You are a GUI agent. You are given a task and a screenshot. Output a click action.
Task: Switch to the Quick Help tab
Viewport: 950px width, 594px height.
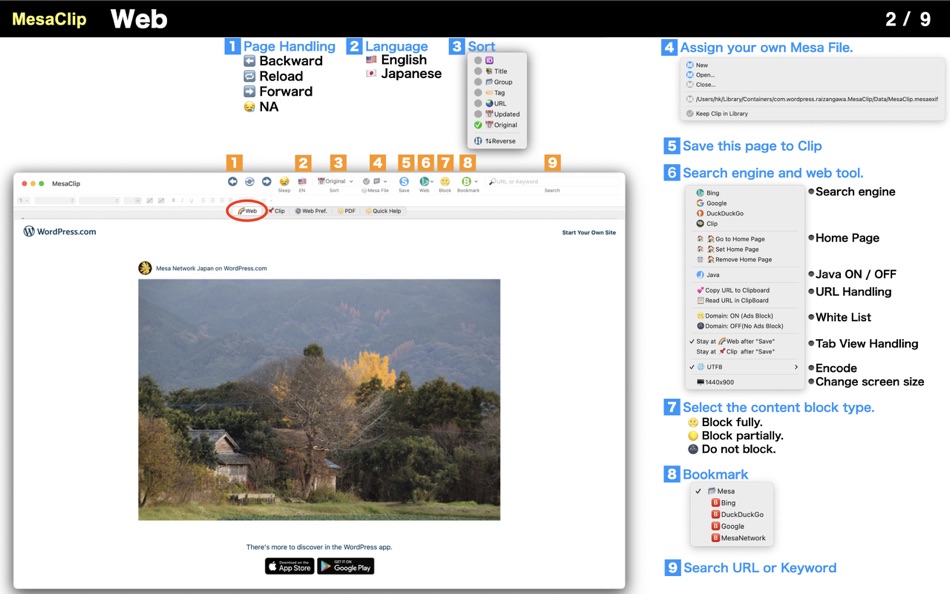click(383, 211)
